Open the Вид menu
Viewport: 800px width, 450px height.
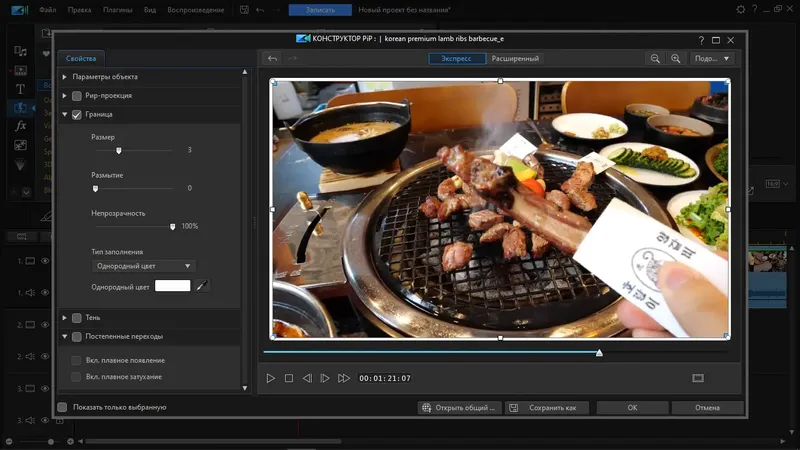[150, 10]
